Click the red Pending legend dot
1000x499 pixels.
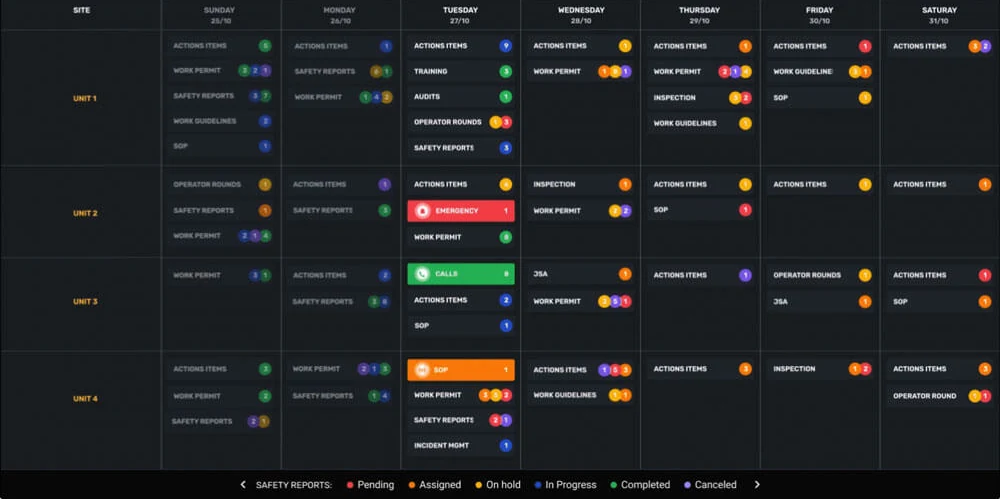click(x=349, y=485)
